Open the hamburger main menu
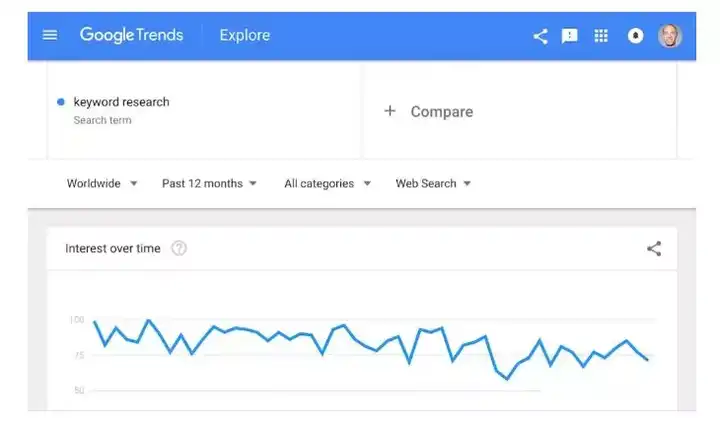 click(50, 35)
